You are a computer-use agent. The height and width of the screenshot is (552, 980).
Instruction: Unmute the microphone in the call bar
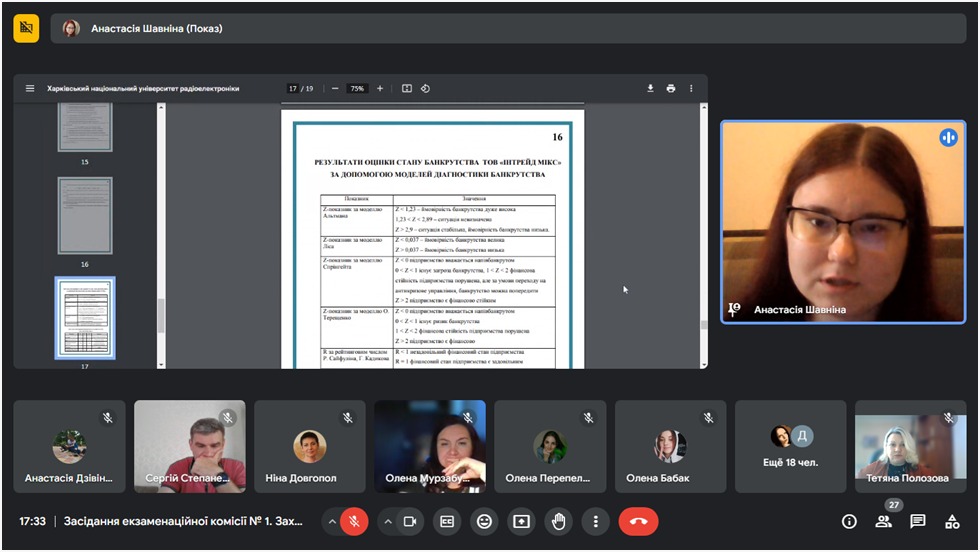pos(354,521)
